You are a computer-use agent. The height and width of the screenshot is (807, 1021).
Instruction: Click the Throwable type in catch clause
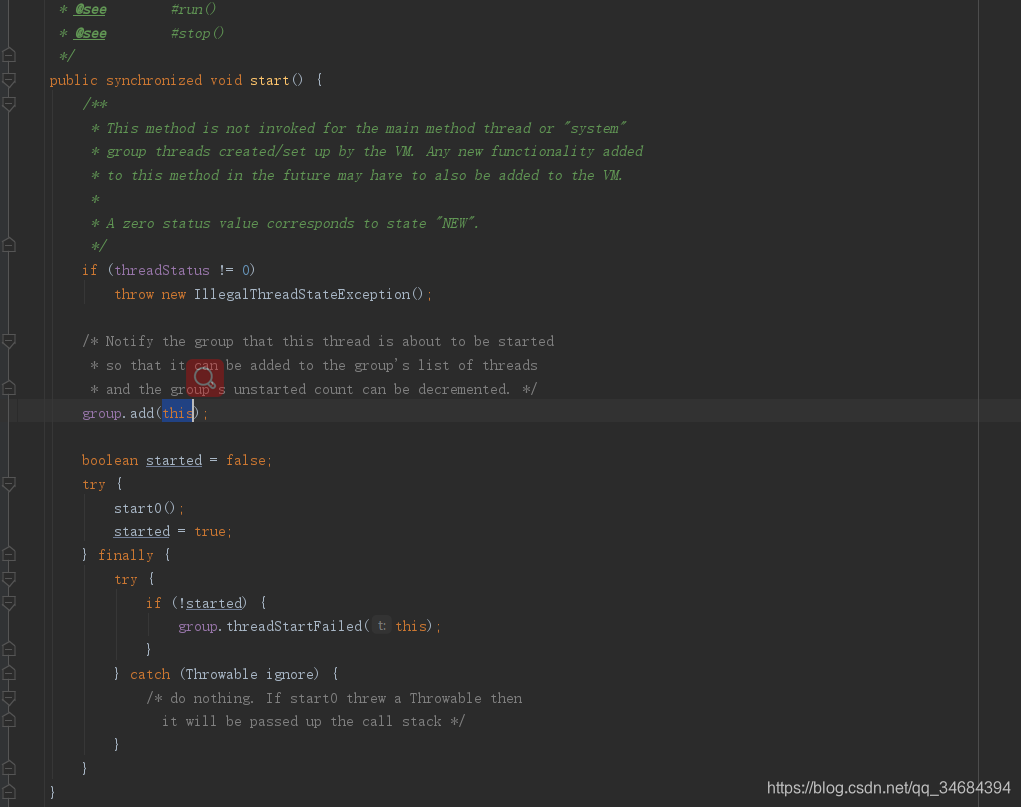coord(222,674)
